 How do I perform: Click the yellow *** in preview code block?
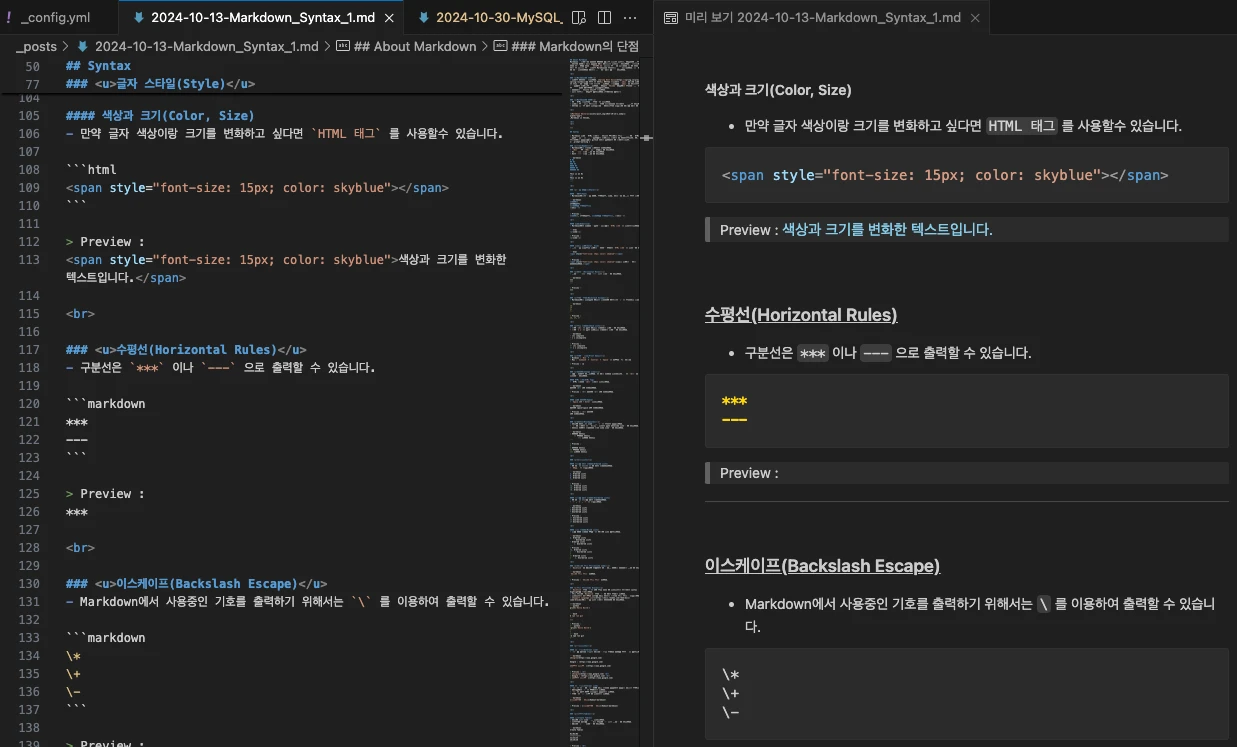click(734, 402)
